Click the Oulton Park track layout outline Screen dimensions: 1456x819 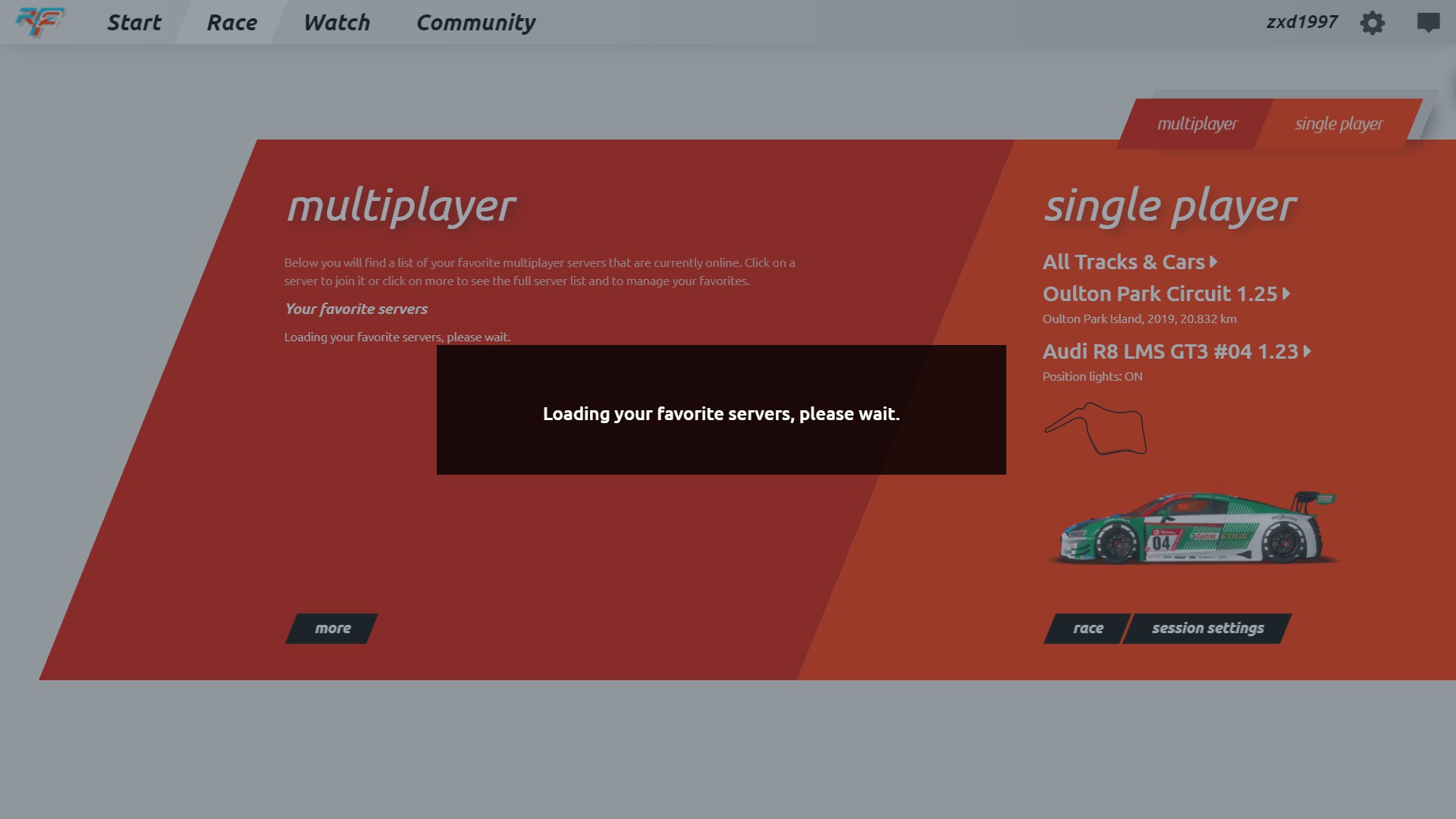coord(1095,429)
